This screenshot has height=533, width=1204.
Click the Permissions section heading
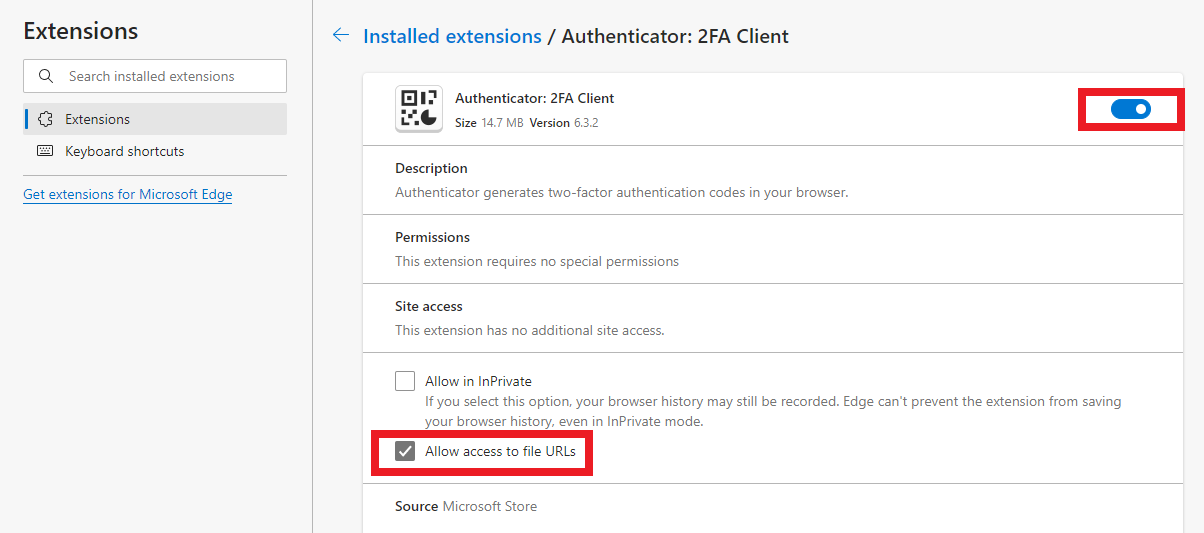(x=432, y=237)
